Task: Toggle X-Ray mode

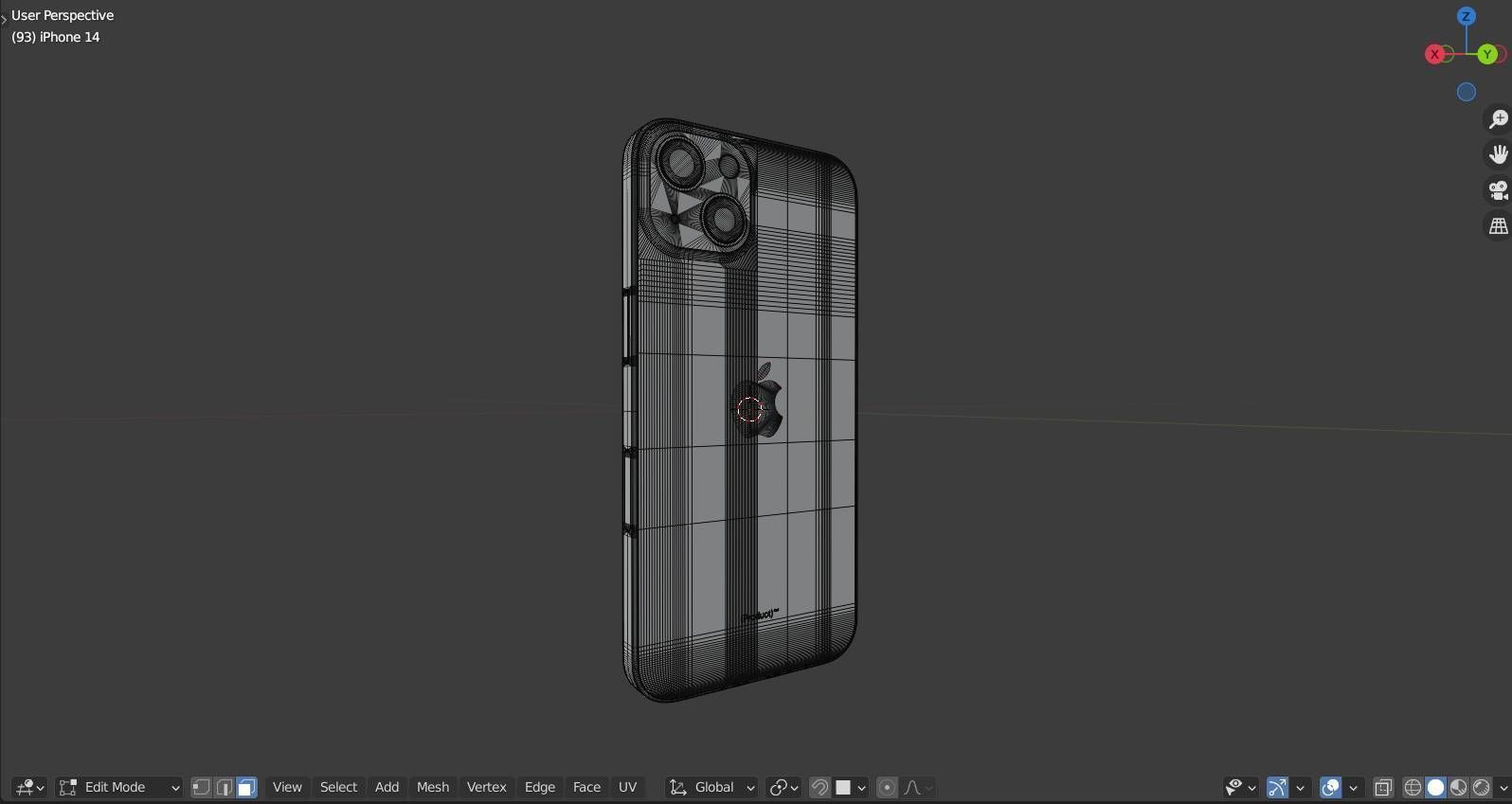Action: [1383, 787]
